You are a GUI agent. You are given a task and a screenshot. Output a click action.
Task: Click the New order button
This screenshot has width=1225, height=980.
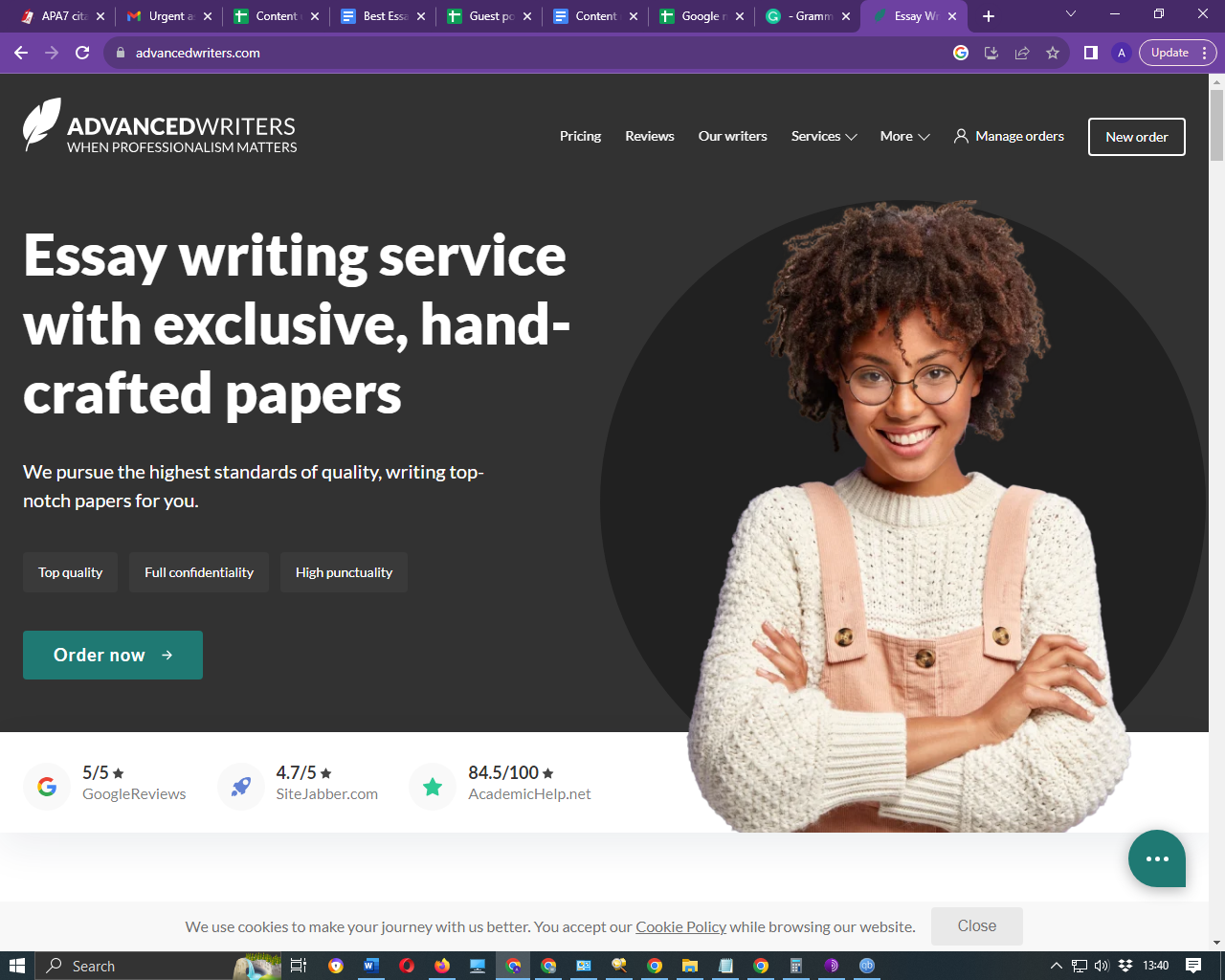[x=1137, y=137]
